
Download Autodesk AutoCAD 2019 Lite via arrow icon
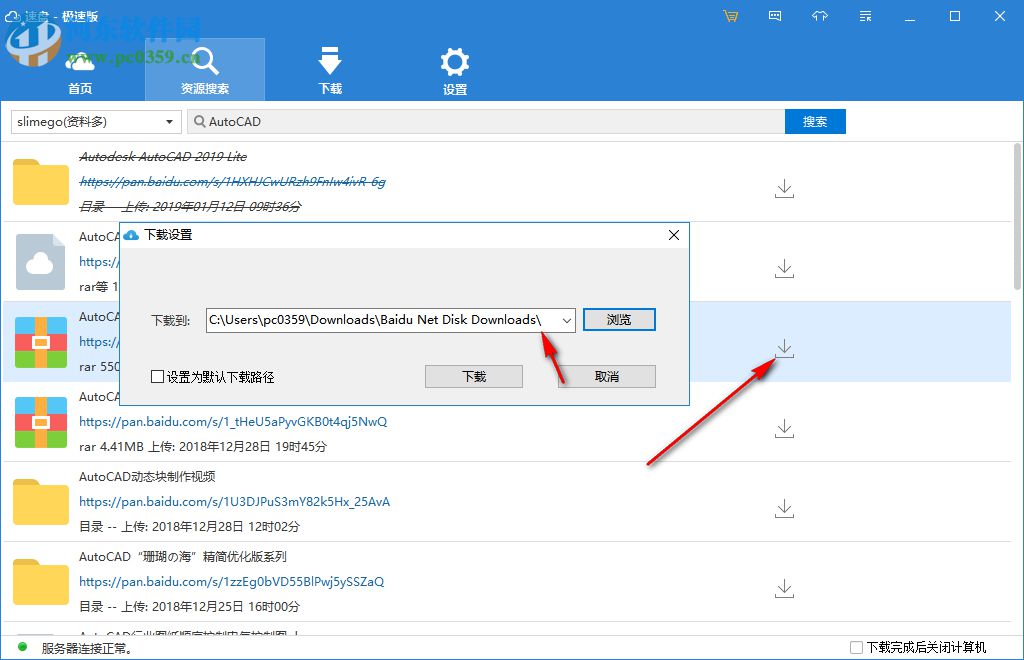click(784, 189)
